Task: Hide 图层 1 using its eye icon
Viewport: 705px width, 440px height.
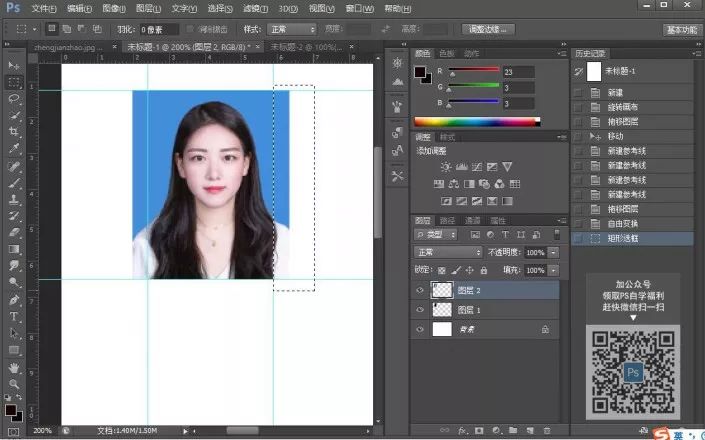Action: 420,310
